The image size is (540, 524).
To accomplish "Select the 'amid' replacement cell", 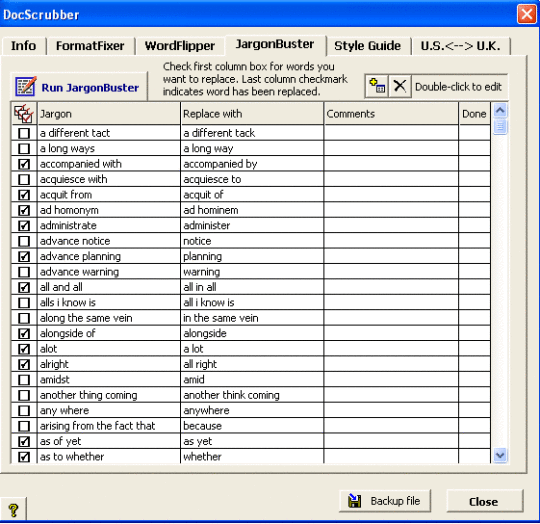I will point(252,380).
